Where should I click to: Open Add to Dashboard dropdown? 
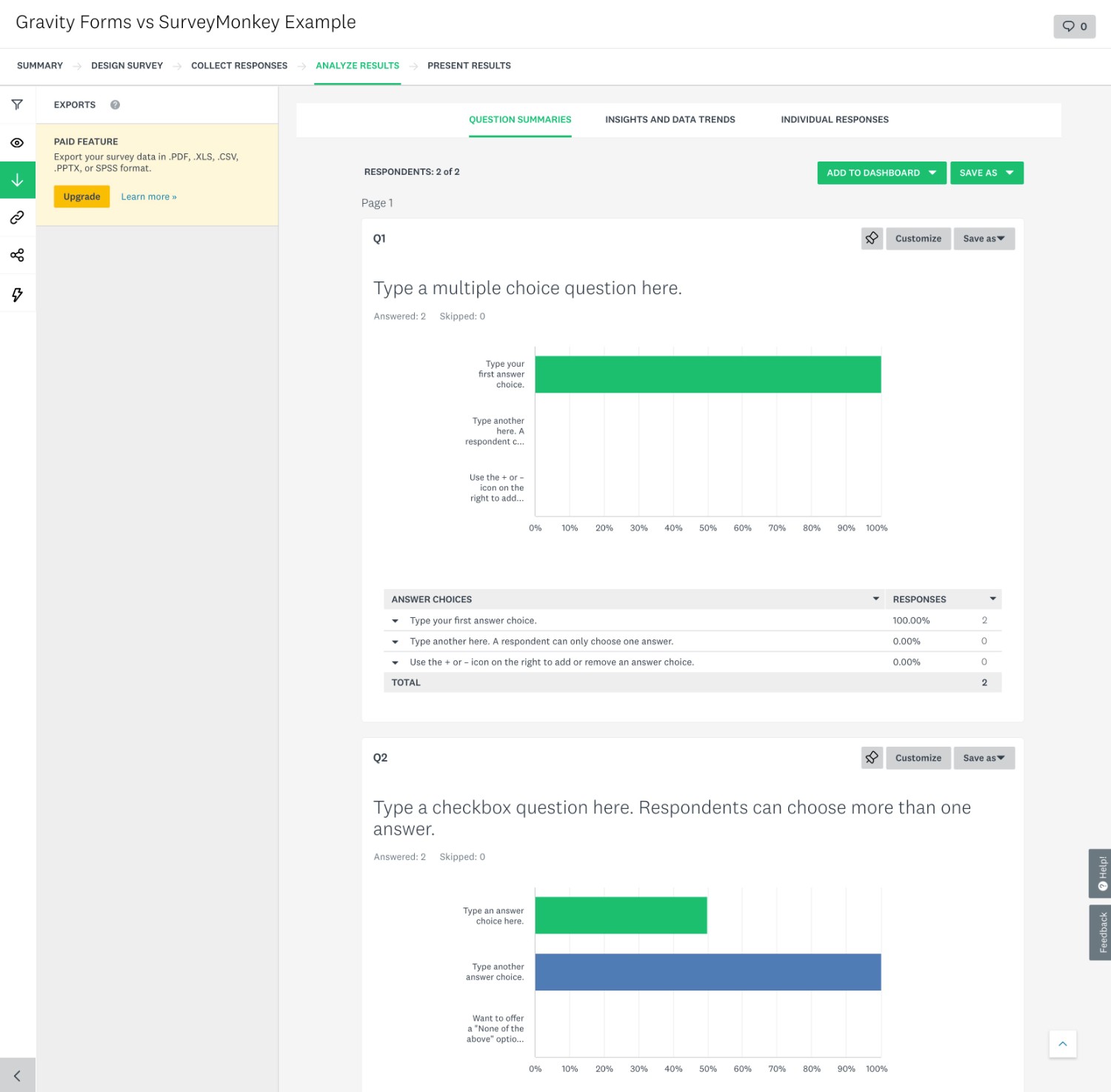pos(881,173)
